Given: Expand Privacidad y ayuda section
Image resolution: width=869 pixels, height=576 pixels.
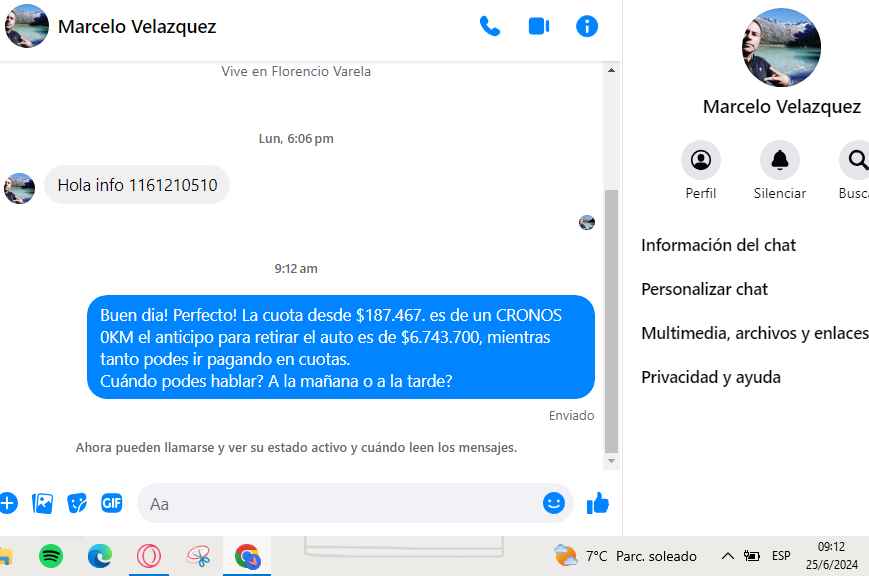Looking at the screenshot, I should tap(711, 378).
